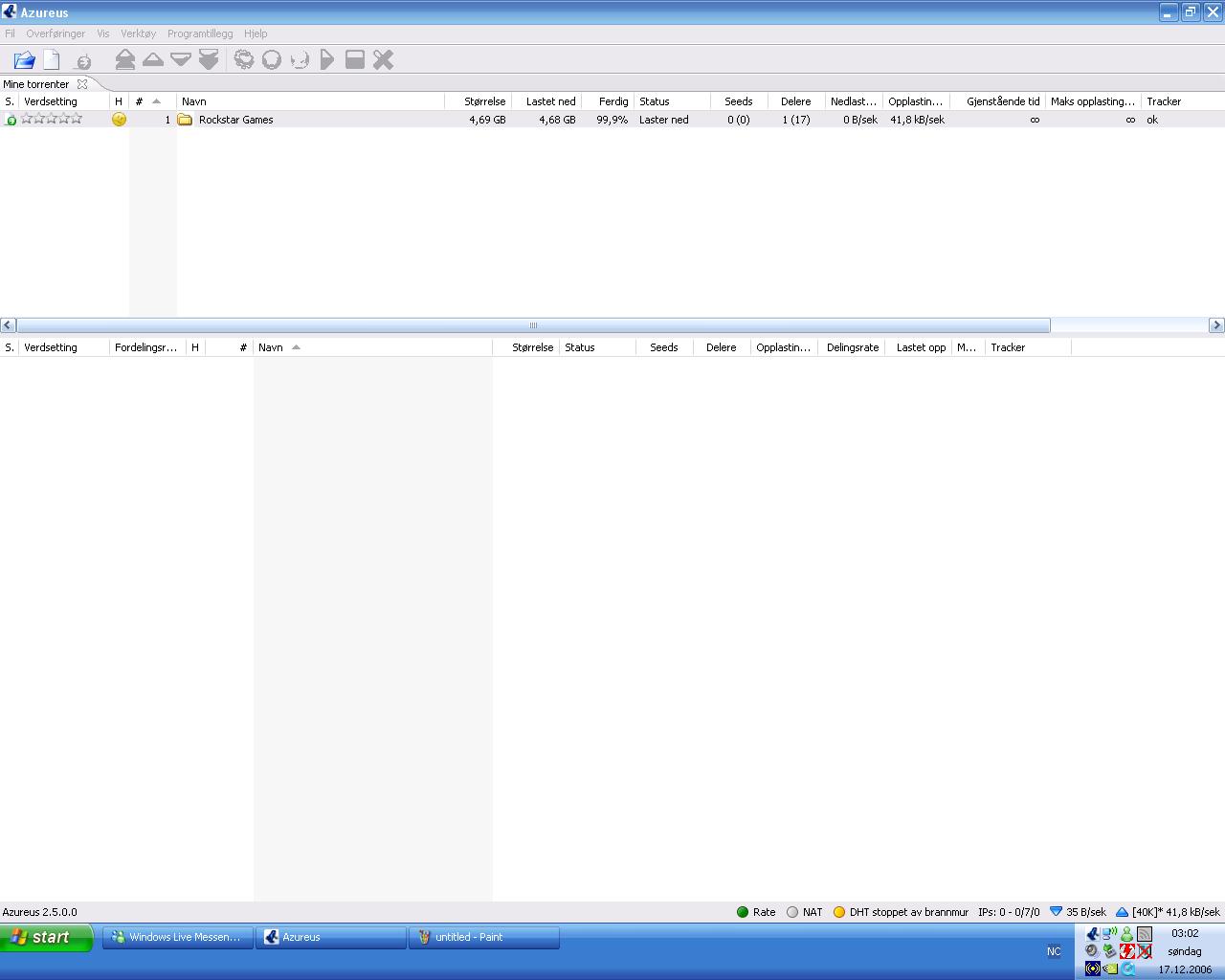This screenshot has width=1225, height=980.
Task: Click the 41,8 kB/sek upload value in row
Action: pos(917,120)
